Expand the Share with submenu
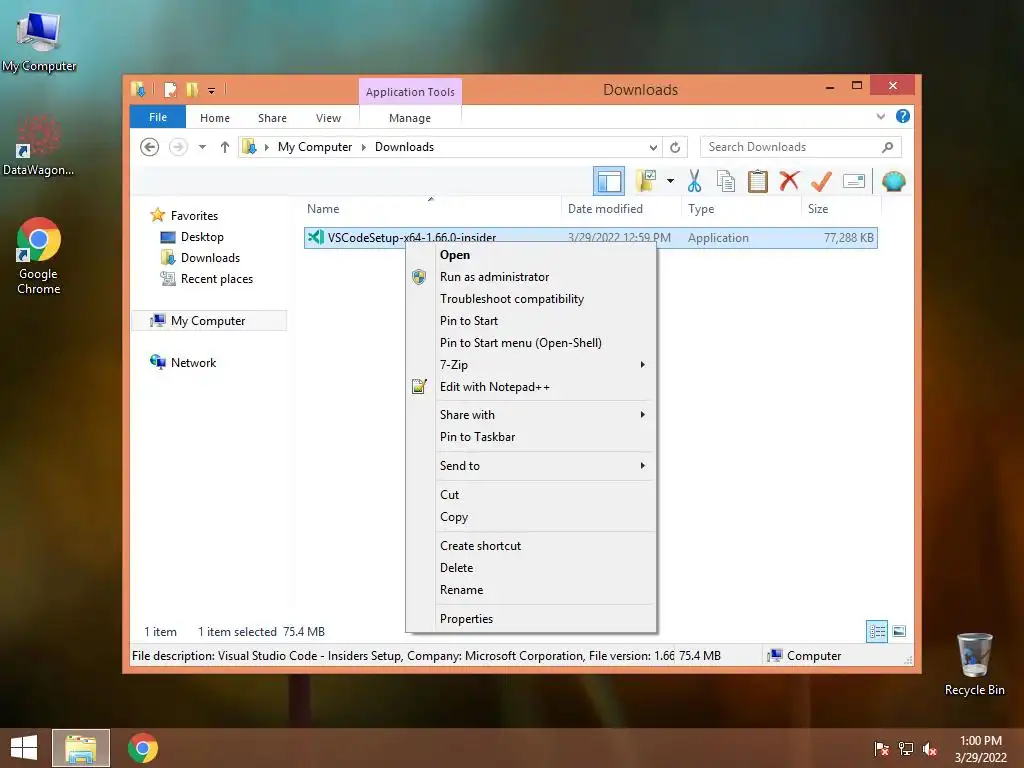Image resolution: width=1024 pixels, height=768 pixels. tap(531, 415)
